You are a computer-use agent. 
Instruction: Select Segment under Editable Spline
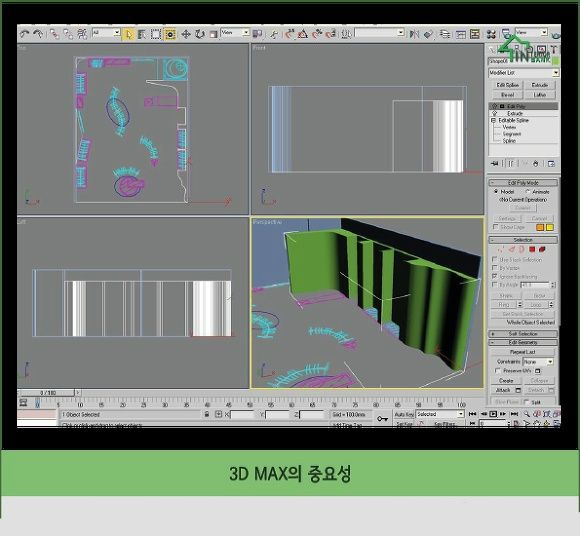tap(512, 134)
